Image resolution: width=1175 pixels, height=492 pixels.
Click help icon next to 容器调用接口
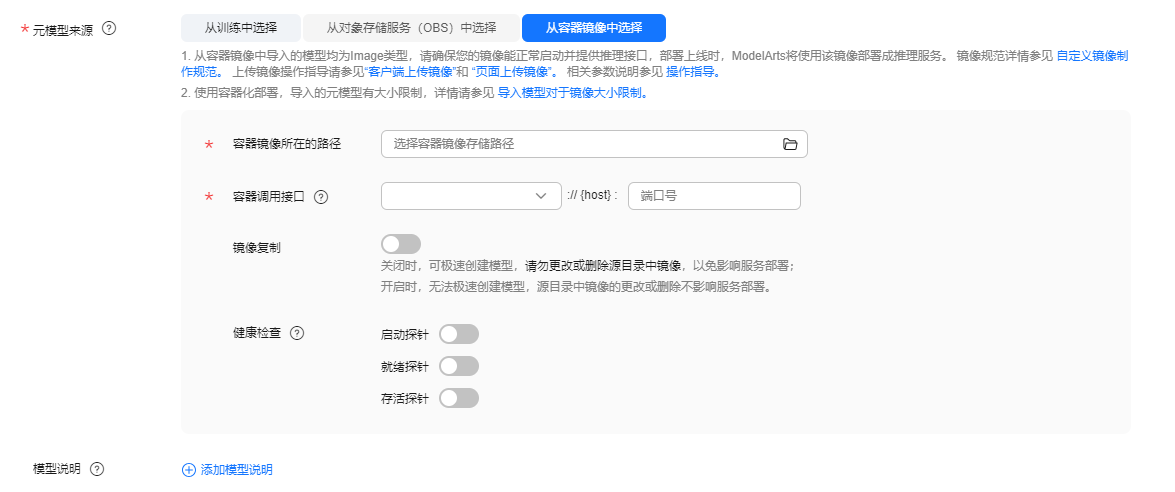(321, 197)
